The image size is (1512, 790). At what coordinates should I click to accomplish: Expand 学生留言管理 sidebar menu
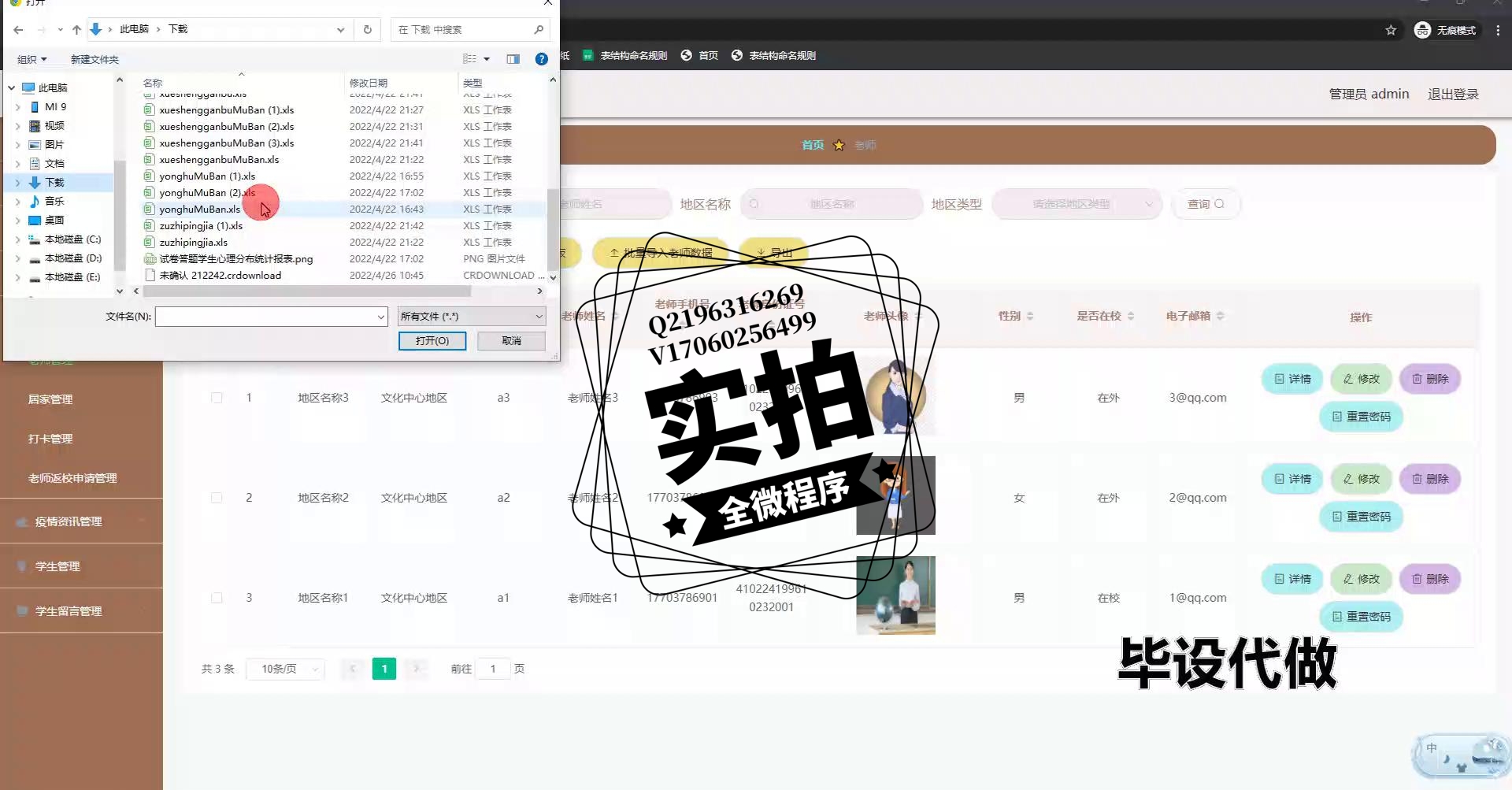(x=81, y=611)
